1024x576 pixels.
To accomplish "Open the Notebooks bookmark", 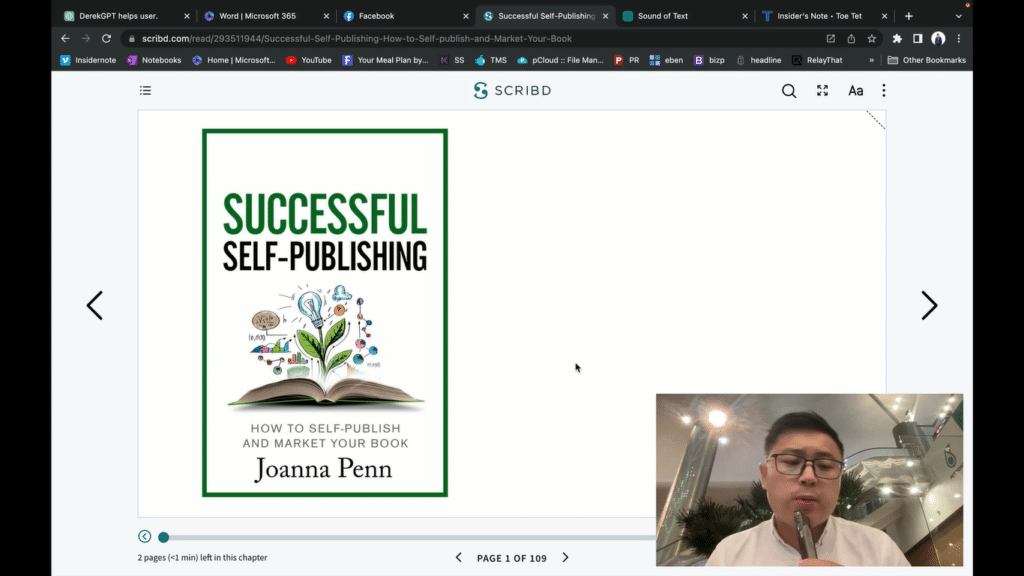I will coord(154,60).
